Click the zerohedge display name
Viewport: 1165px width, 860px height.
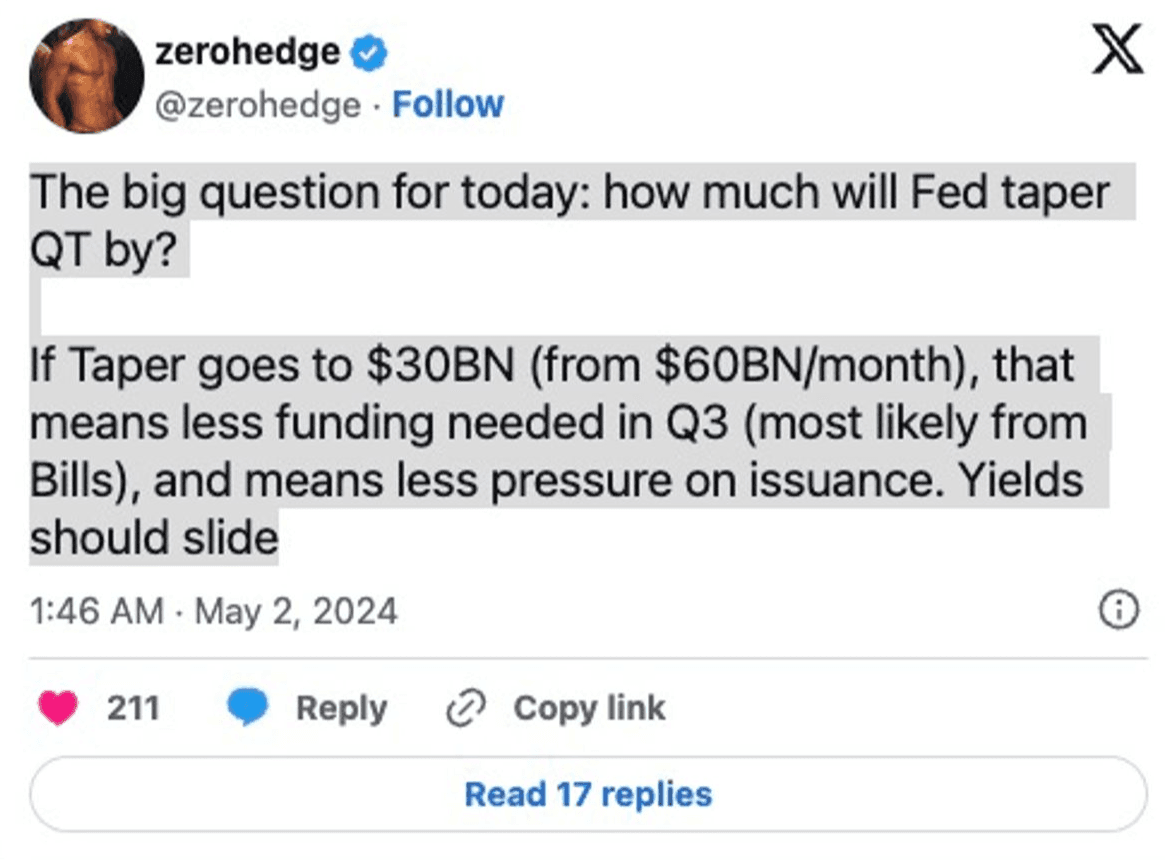(247, 52)
